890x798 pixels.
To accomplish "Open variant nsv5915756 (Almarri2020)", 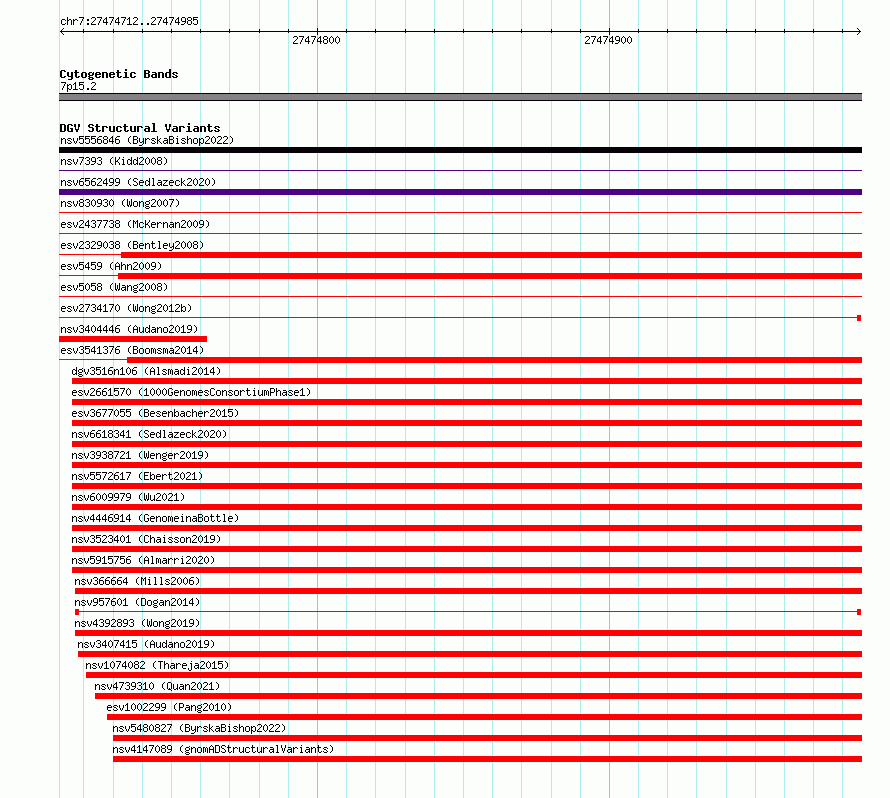I will click(x=143, y=560).
